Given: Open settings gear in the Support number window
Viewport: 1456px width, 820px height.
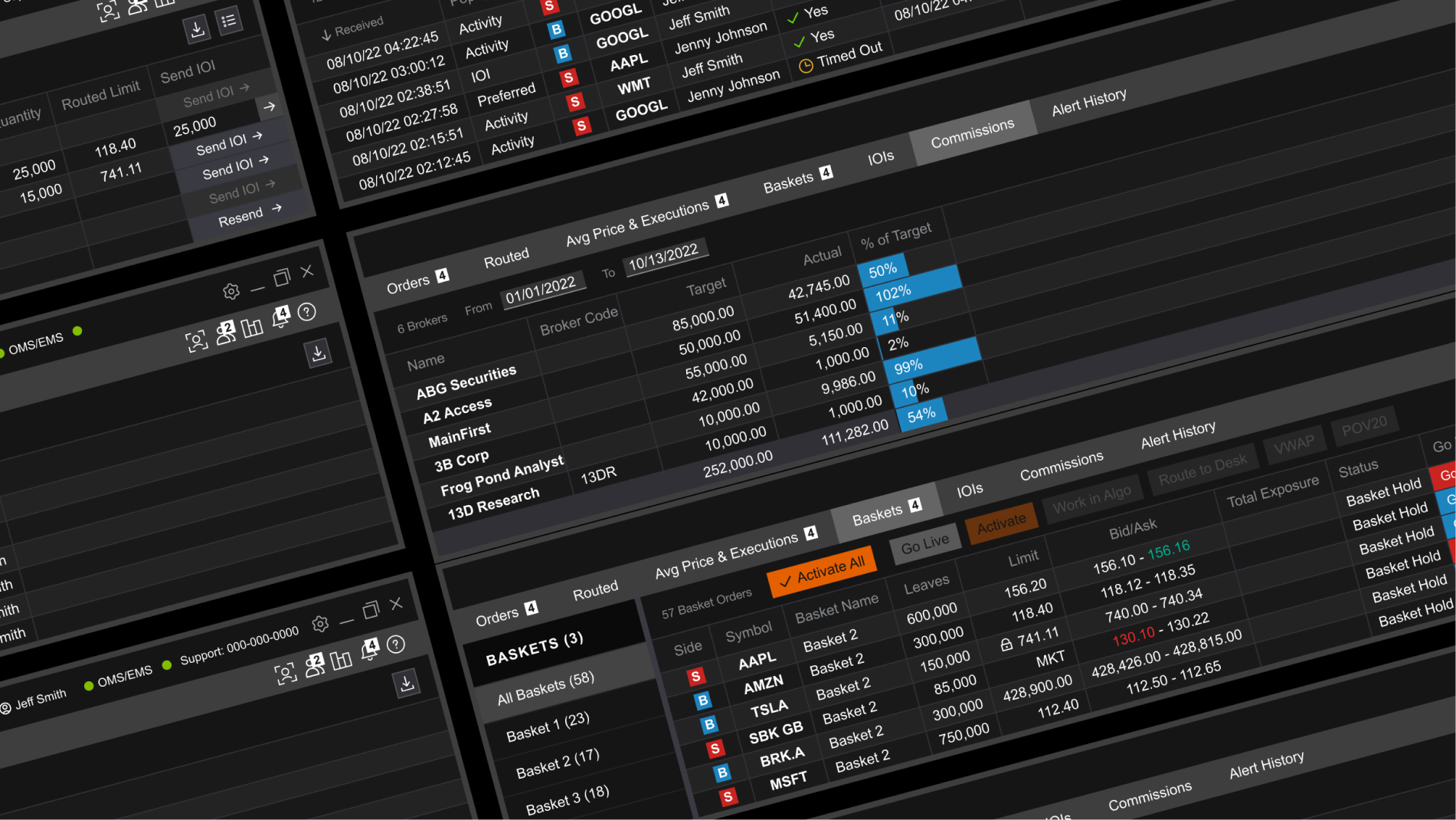Looking at the screenshot, I should (x=320, y=625).
